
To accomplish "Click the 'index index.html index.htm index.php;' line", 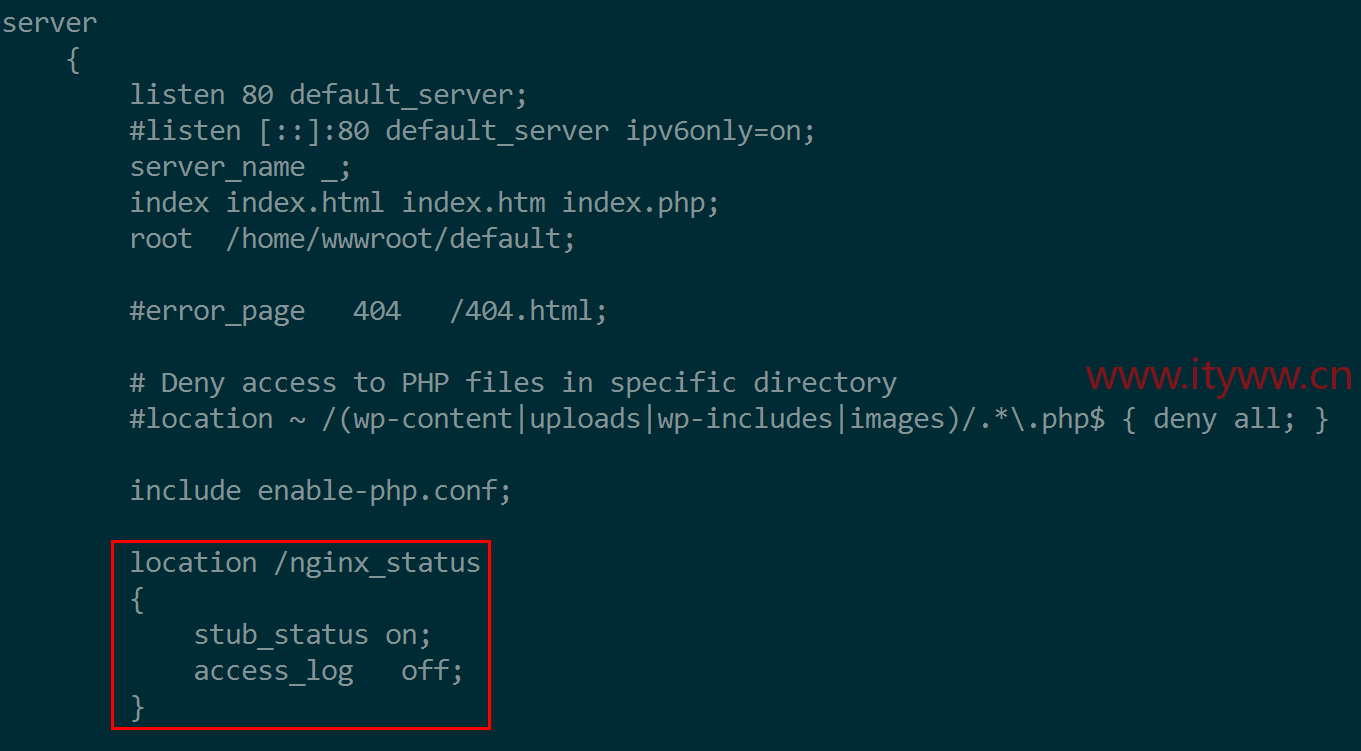I will click(x=425, y=203).
